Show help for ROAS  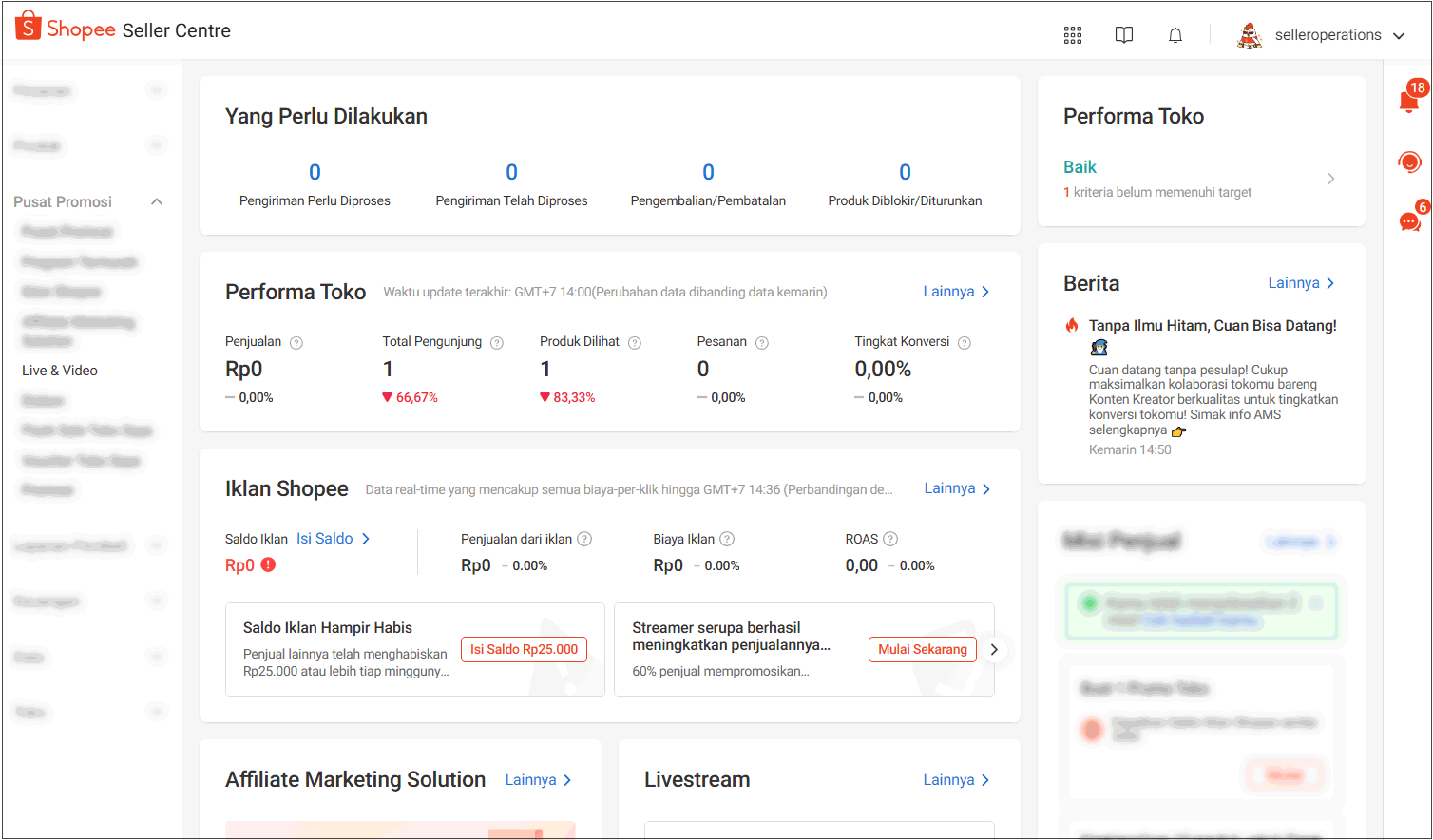click(x=890, y=539)
